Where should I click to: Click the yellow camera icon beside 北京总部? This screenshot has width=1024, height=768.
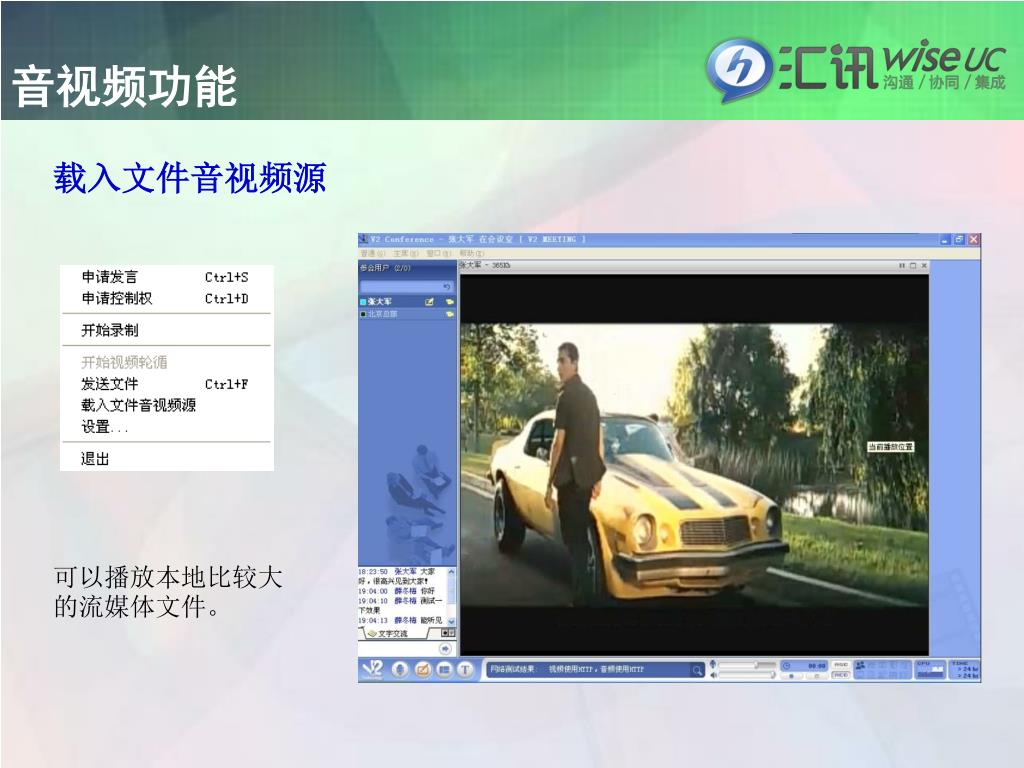click(x=449, y=314)
